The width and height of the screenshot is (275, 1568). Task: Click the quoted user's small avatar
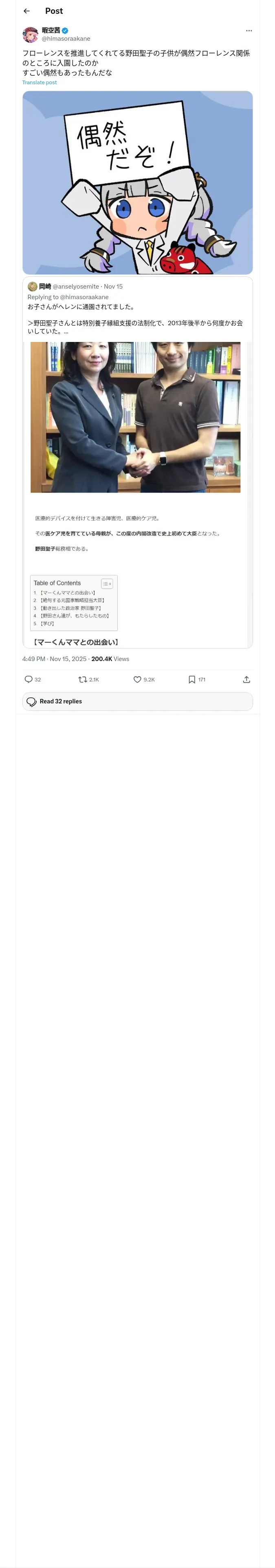[x=32, y=286]
